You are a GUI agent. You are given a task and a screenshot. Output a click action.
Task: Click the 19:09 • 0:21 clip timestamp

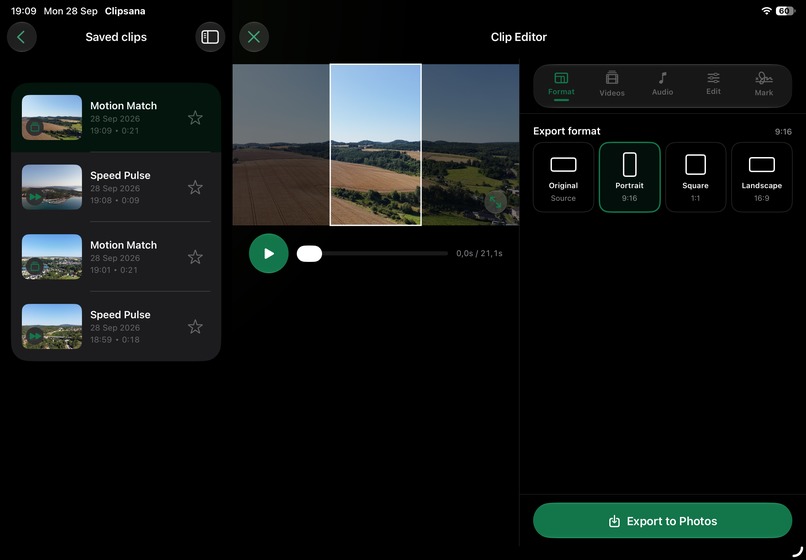coord(115,131)
